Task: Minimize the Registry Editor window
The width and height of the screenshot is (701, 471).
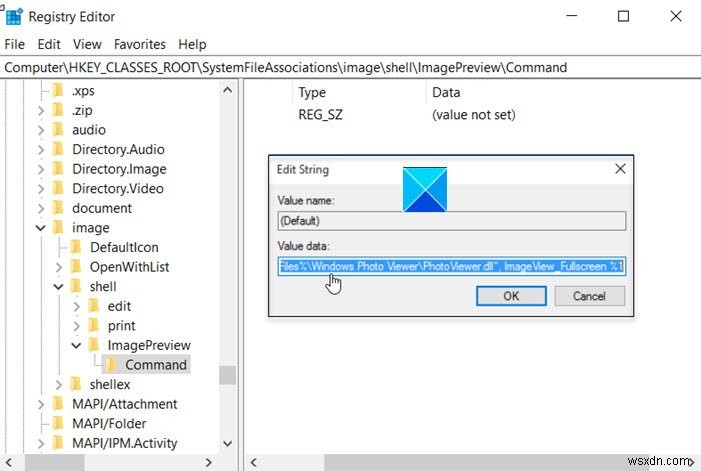Action: click(572, 16)
